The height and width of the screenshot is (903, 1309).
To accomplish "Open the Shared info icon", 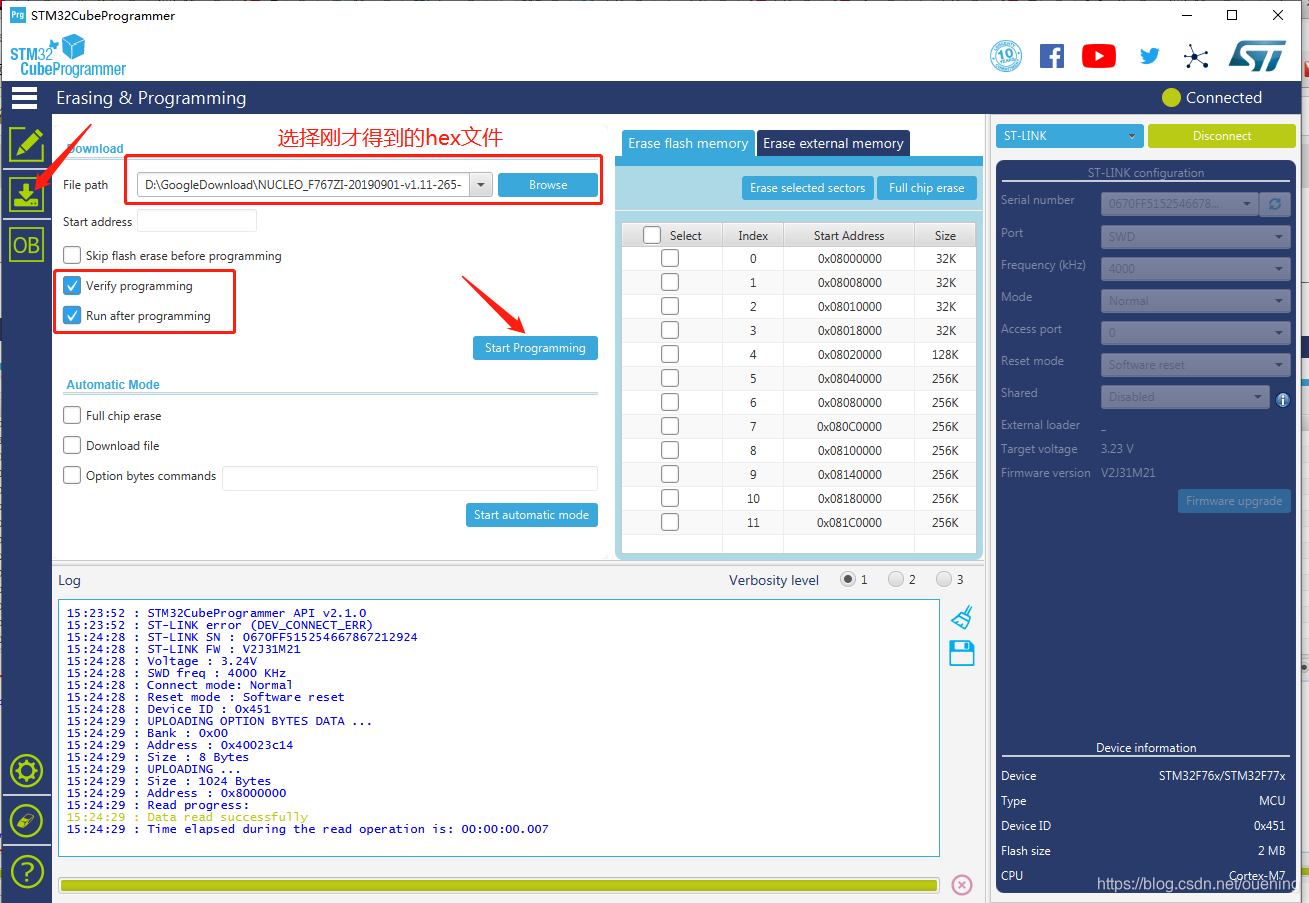I will pyautogui.click(x=1283, y=399).
